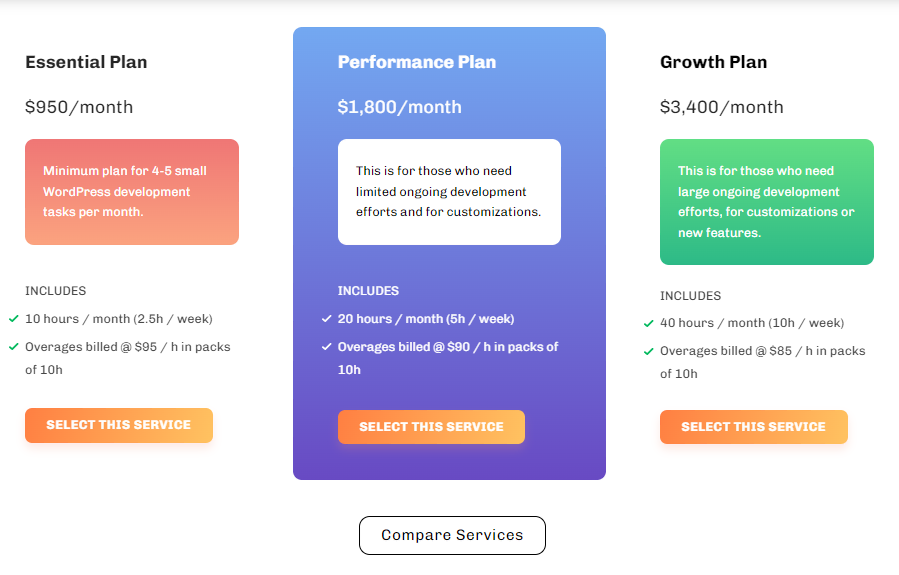Click the red Essential Plan description box
Viewport: 899px width, 575px height.
point(132,192)
